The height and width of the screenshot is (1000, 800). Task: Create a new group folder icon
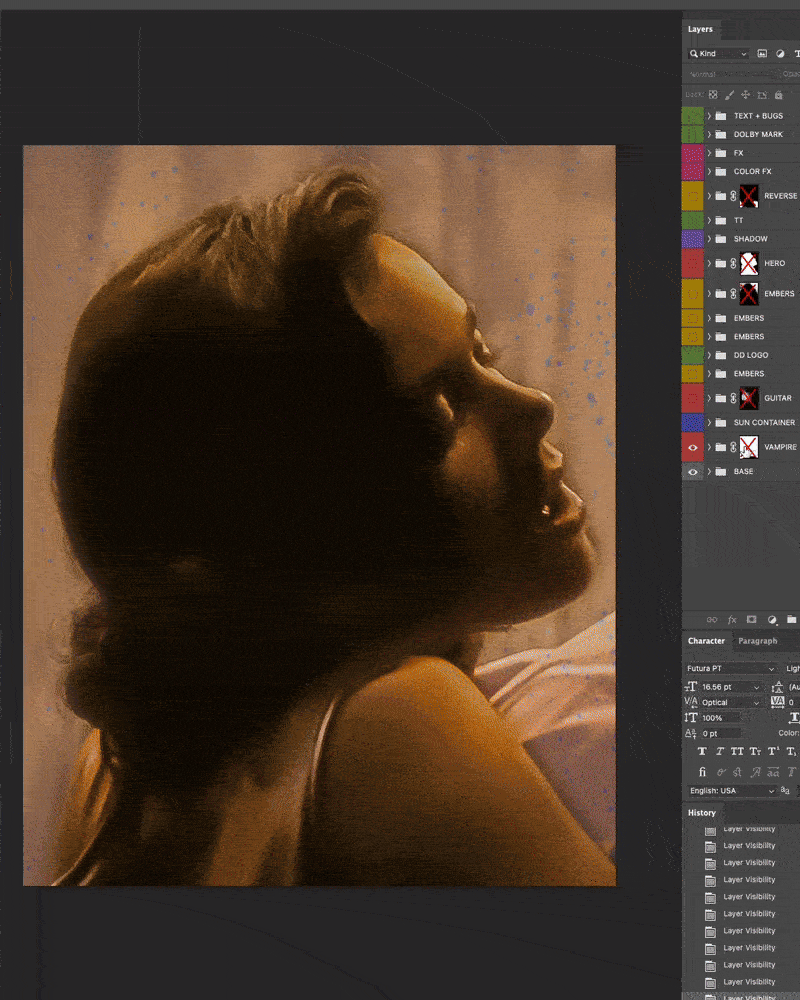pyautogui.click(x=791, y=619)
